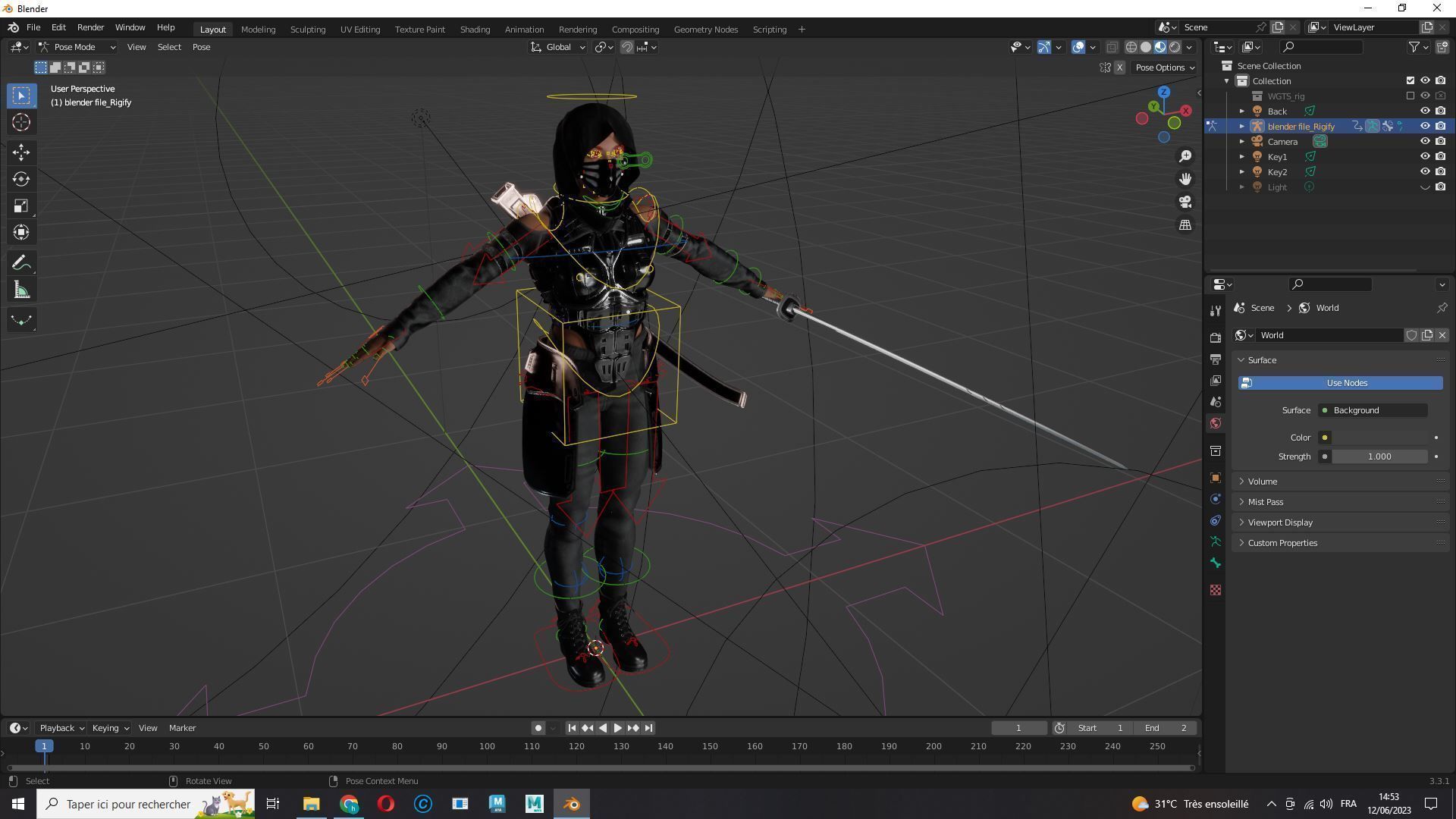Open the File menu
1456x819 pixels.
pyautogui.click(x=33, y=27)
